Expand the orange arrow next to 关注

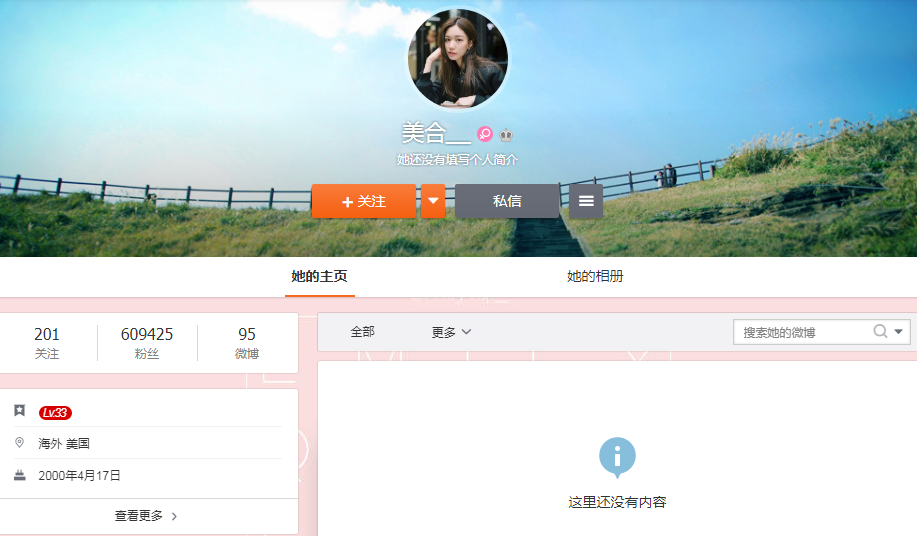point(433,201)
